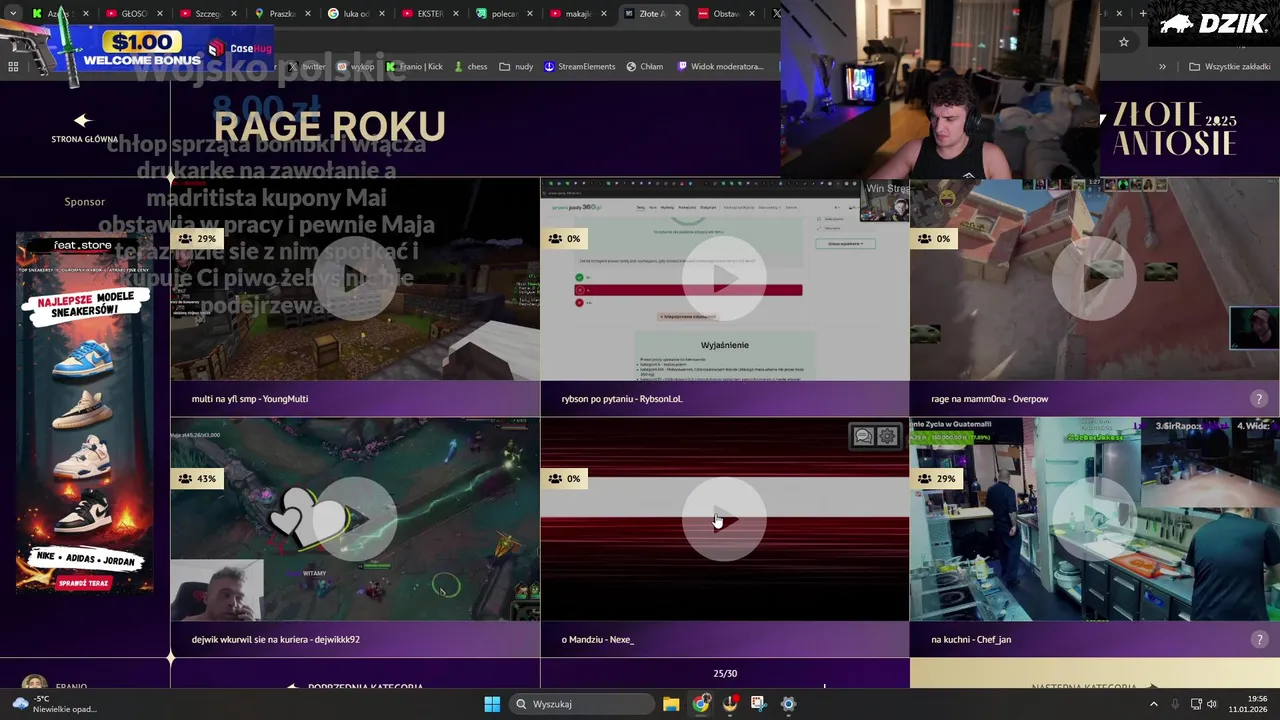
Task: Switch to the 'polecar' tab
Action: click(505, 14)
